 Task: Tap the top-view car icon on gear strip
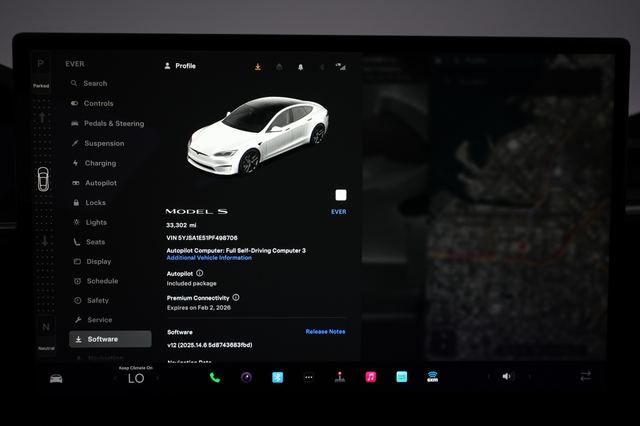coord(43,179)
